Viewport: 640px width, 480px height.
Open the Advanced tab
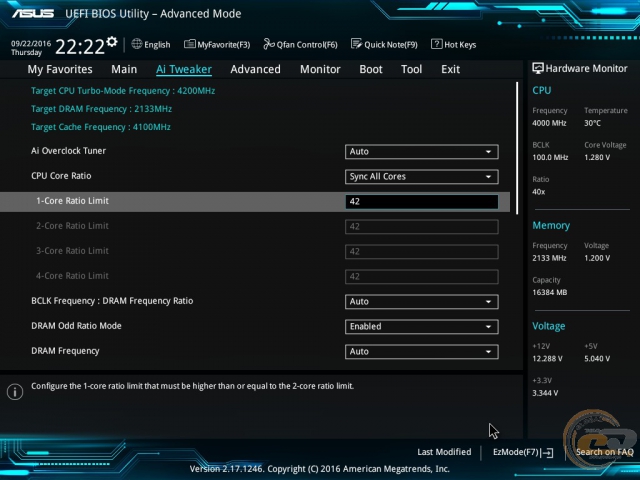(x=256, y=69)
